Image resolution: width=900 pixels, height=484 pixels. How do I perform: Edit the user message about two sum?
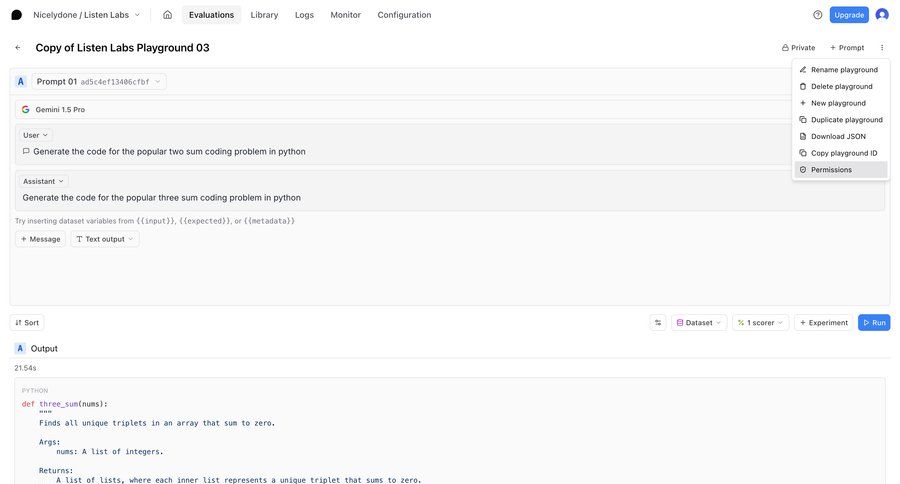[x=169, y=152]
